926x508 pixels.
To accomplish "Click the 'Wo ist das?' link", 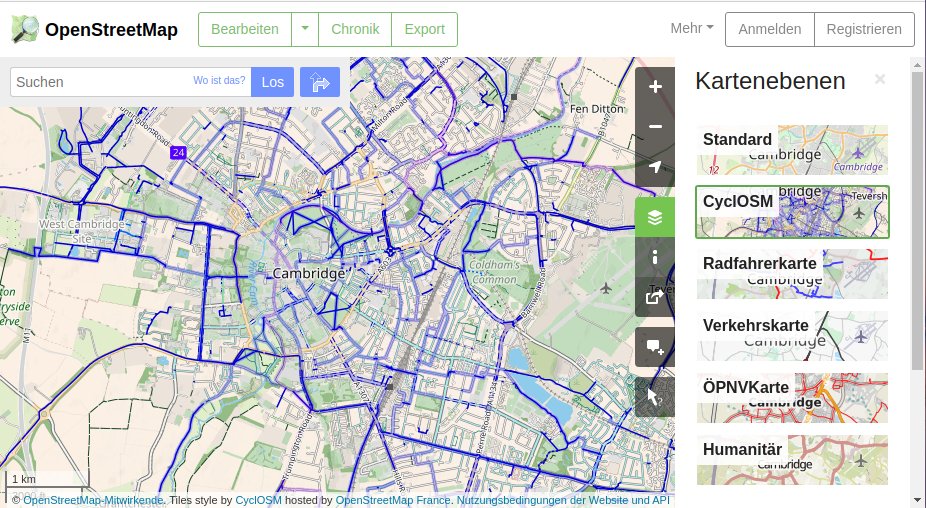I will [x=219, y=80].
